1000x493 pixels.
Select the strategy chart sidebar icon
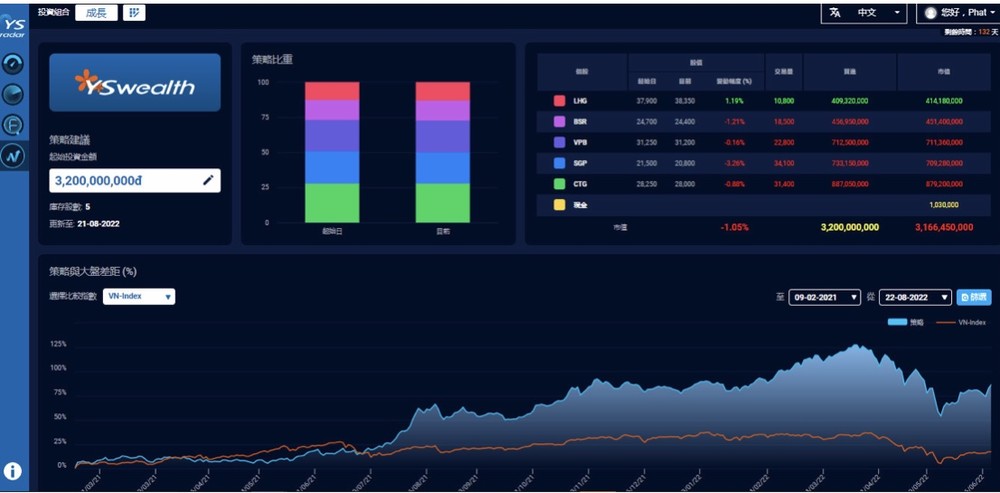pyautogui.click(x=13, y=156)
